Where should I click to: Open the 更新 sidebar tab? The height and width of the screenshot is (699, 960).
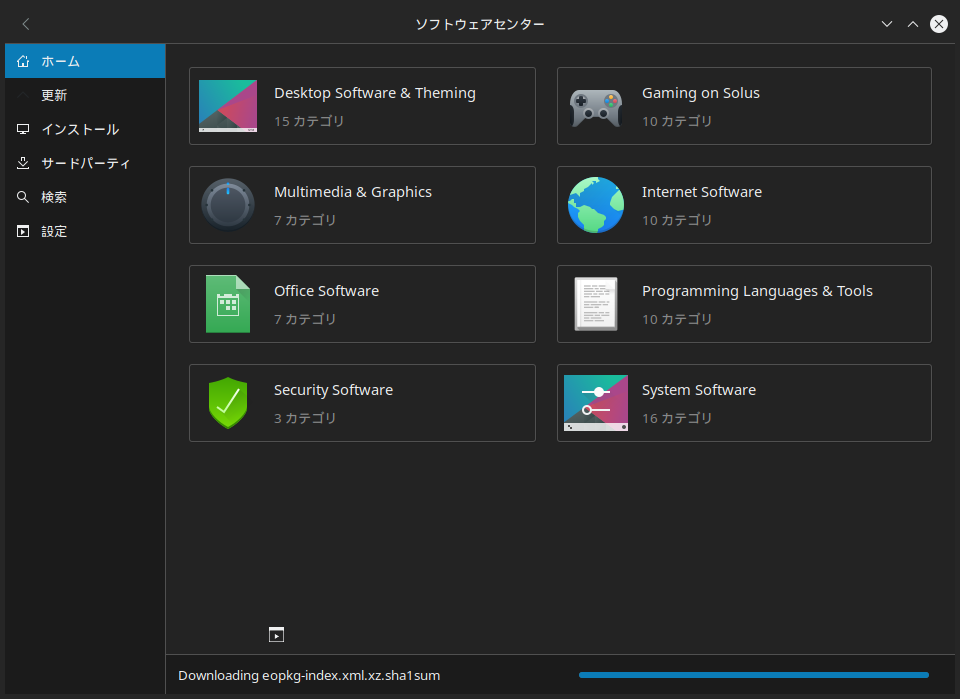tap(85, 95)
